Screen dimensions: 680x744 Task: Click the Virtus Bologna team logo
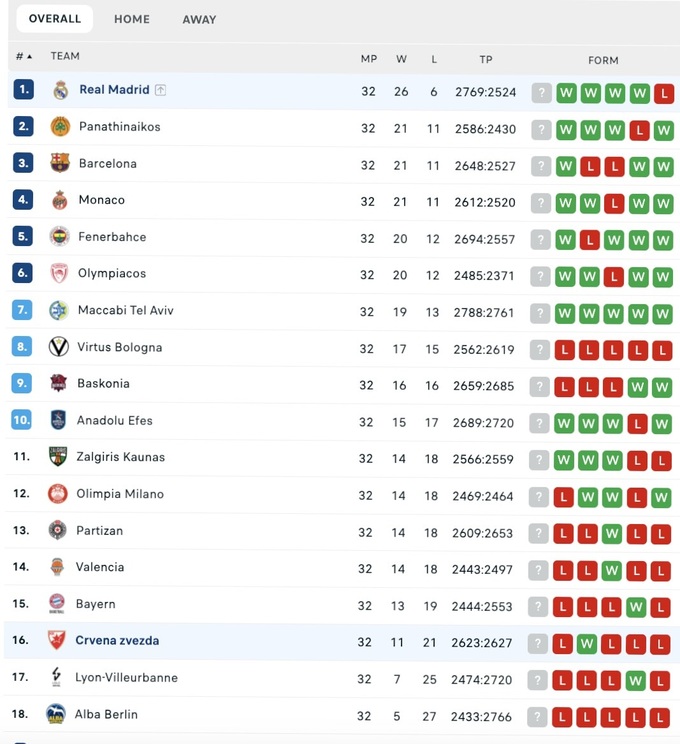pyautogui.click(x=59, y=347)
